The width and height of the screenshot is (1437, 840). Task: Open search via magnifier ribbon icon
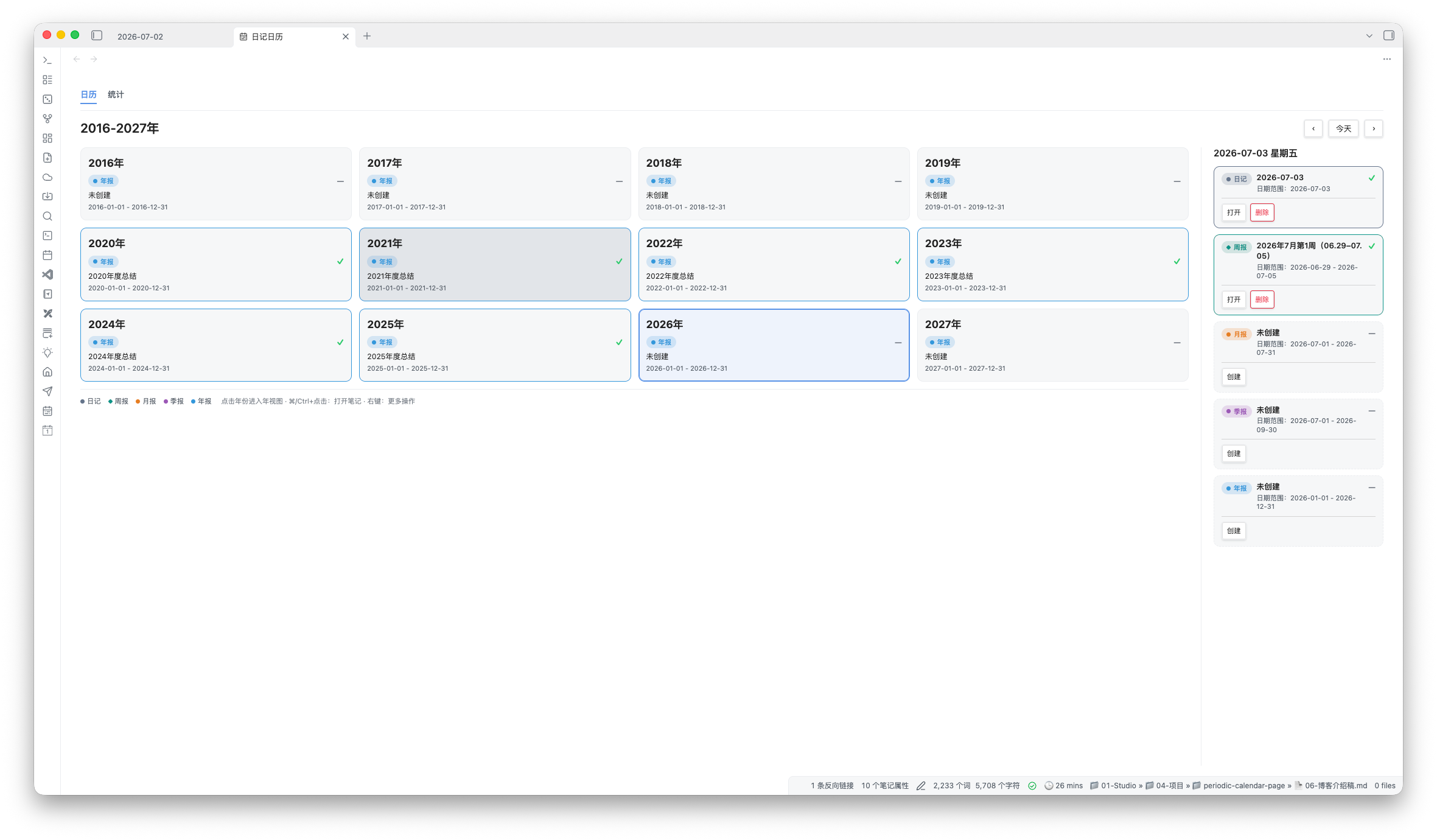coord(47,216)
